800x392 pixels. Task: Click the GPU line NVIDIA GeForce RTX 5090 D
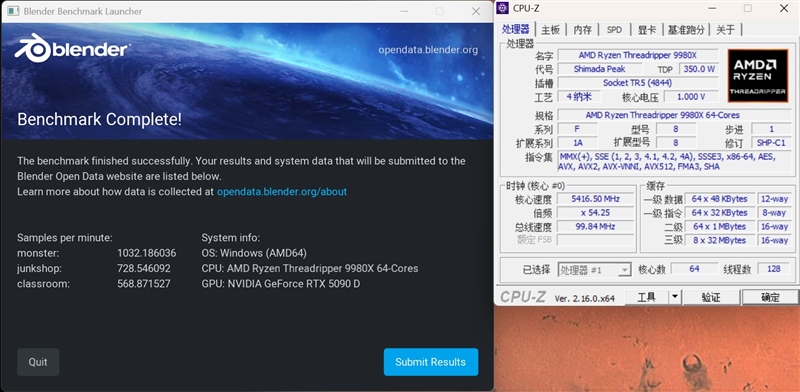281,284
